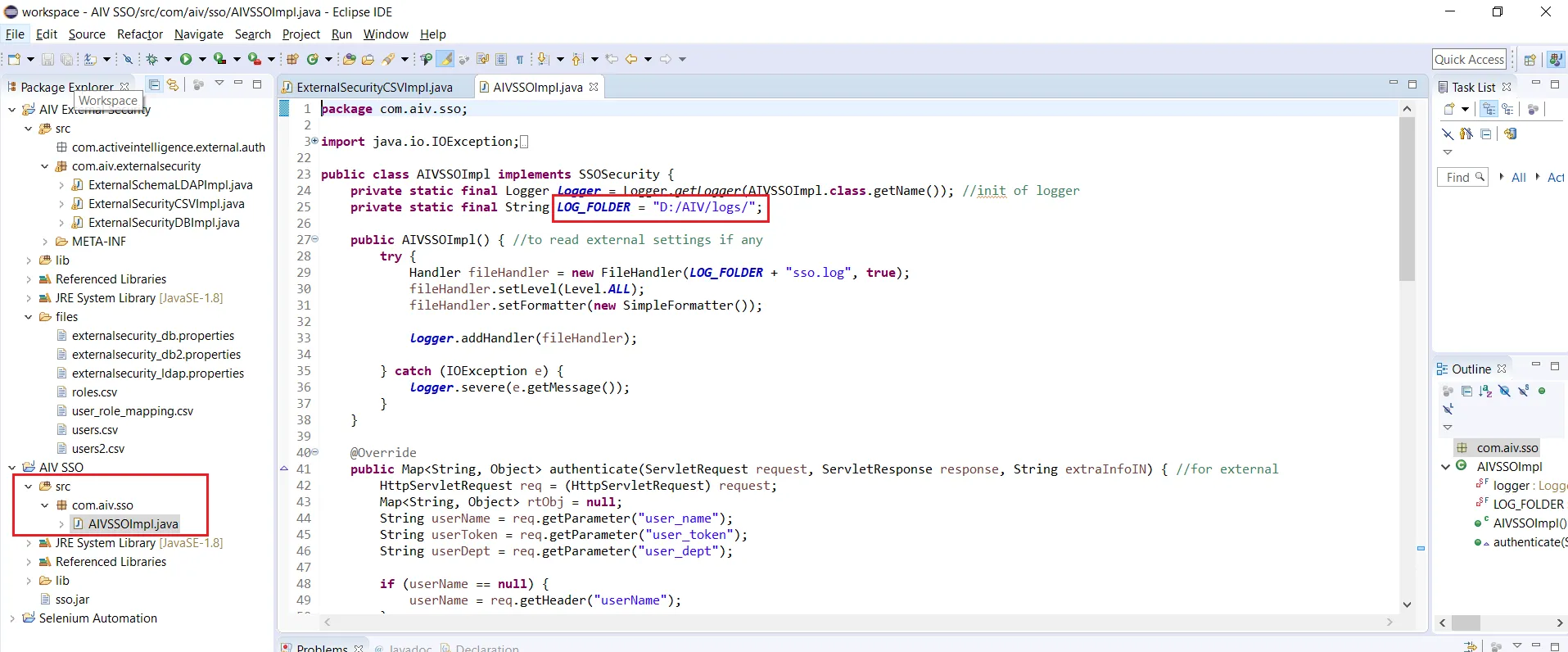The image size is (1568, 652).
Task: Collapse the files folder
Action: 28,317
